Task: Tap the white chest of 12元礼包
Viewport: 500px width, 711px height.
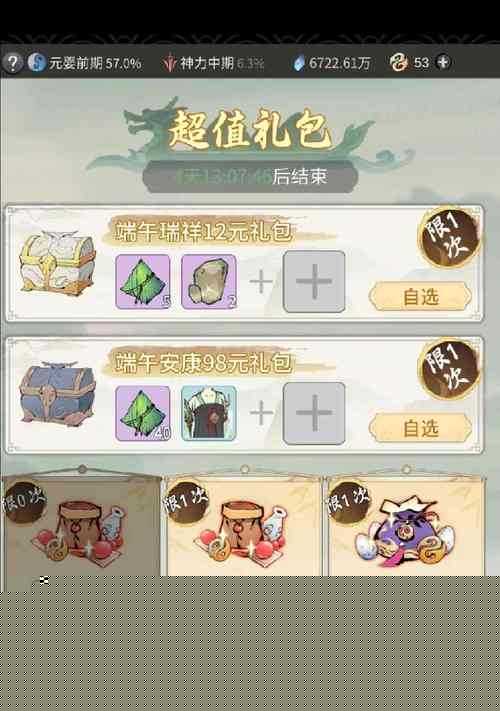Action: coord(58,262)
